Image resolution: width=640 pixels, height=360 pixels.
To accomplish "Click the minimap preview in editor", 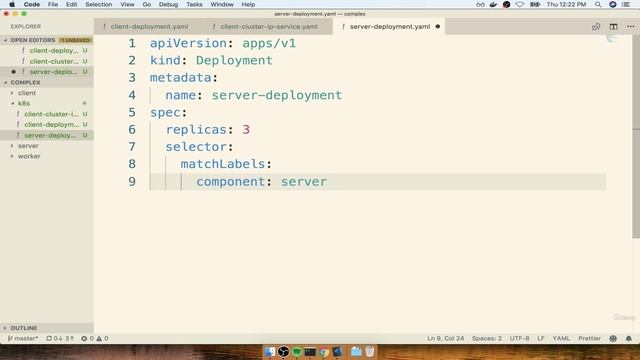I will [x=611, y=39].
